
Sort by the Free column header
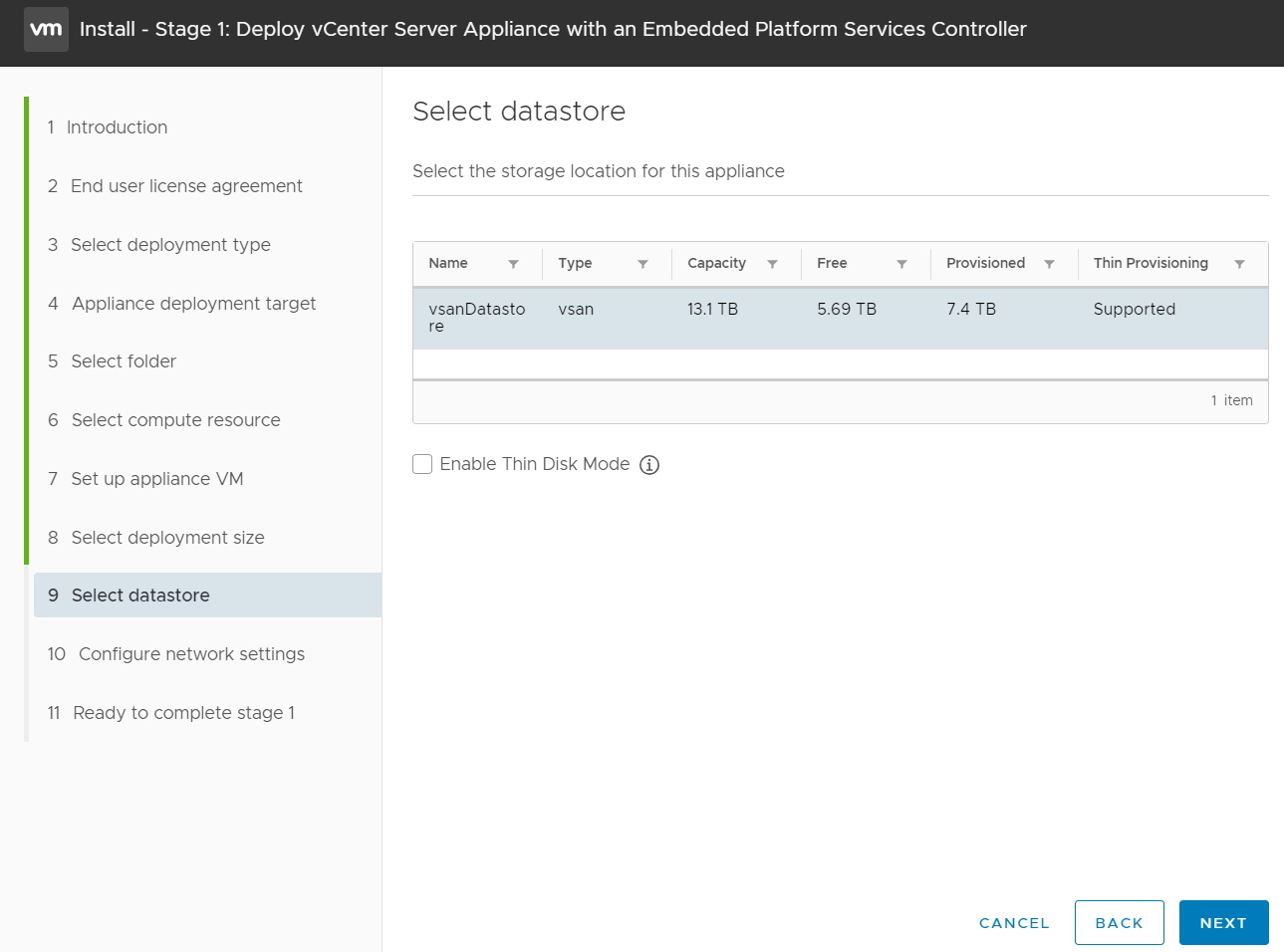(x=832, y=263)
